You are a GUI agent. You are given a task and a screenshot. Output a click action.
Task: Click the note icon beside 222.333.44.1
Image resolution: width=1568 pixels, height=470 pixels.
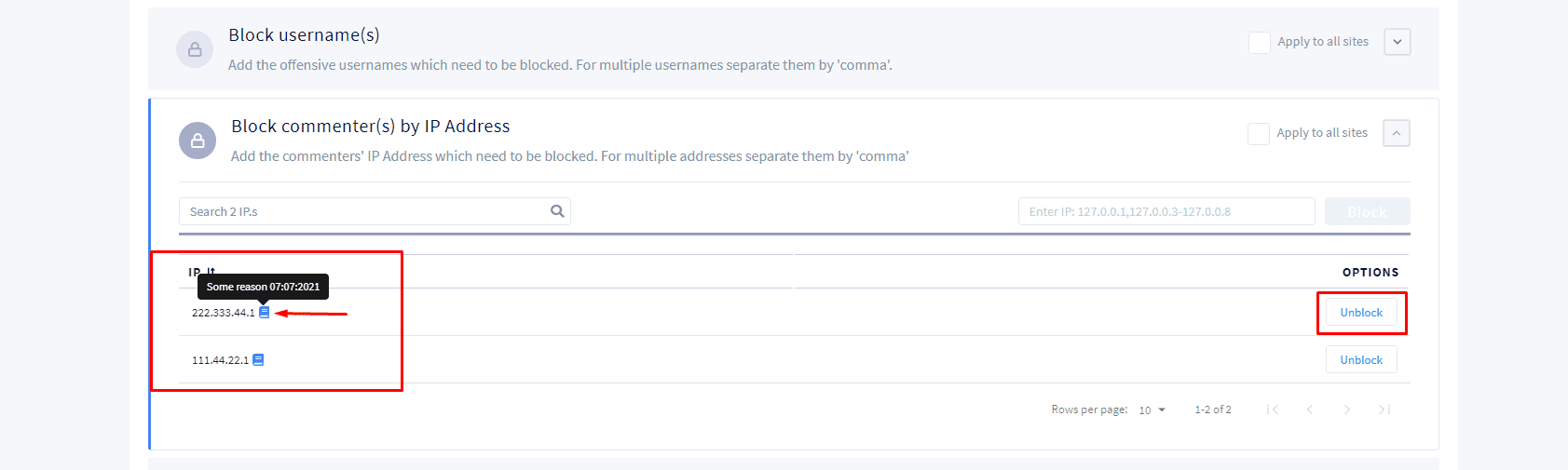(264, 313)
